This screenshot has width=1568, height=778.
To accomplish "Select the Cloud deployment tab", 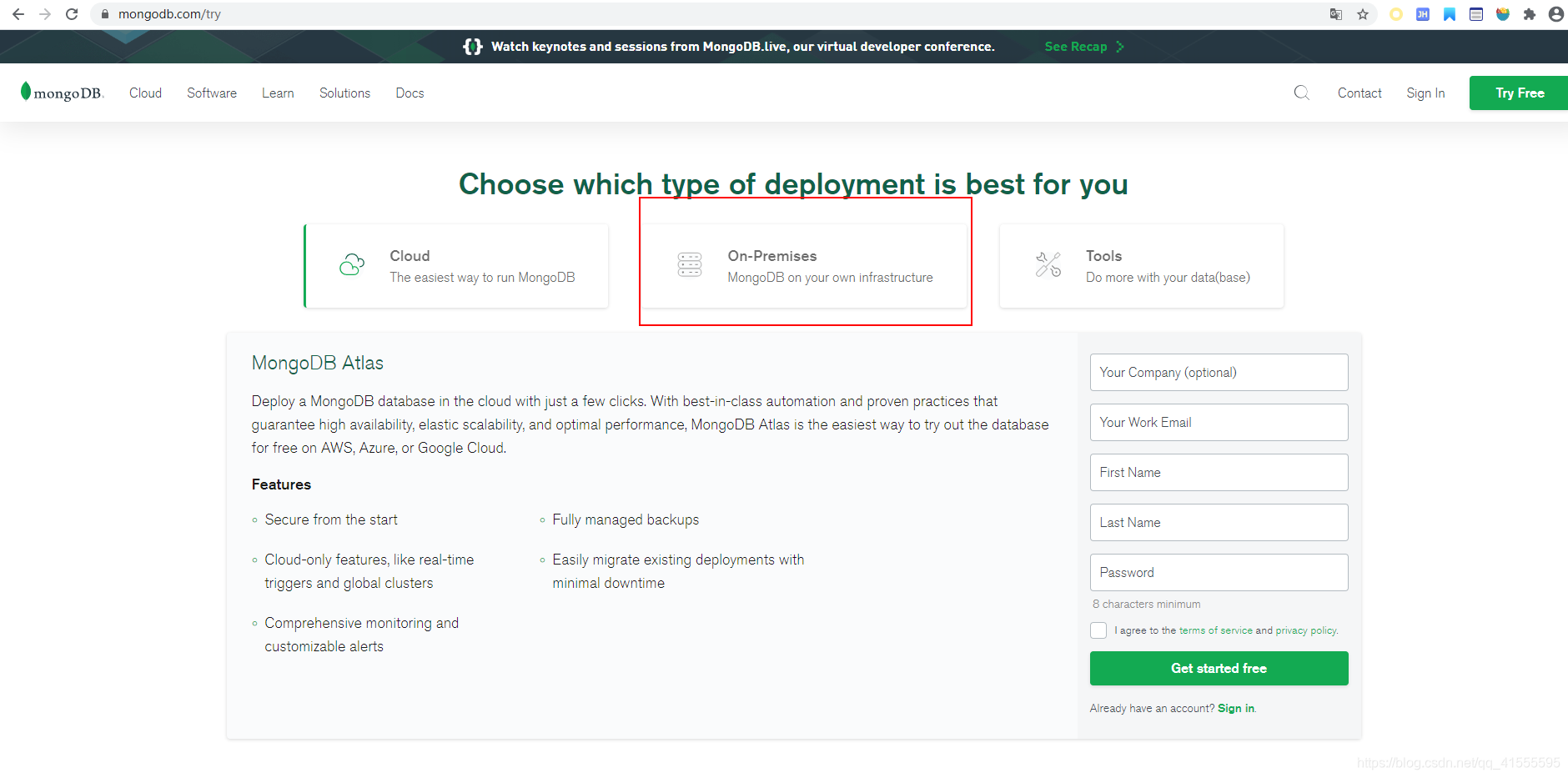I will pyautogui.click(x=456, y=266).
